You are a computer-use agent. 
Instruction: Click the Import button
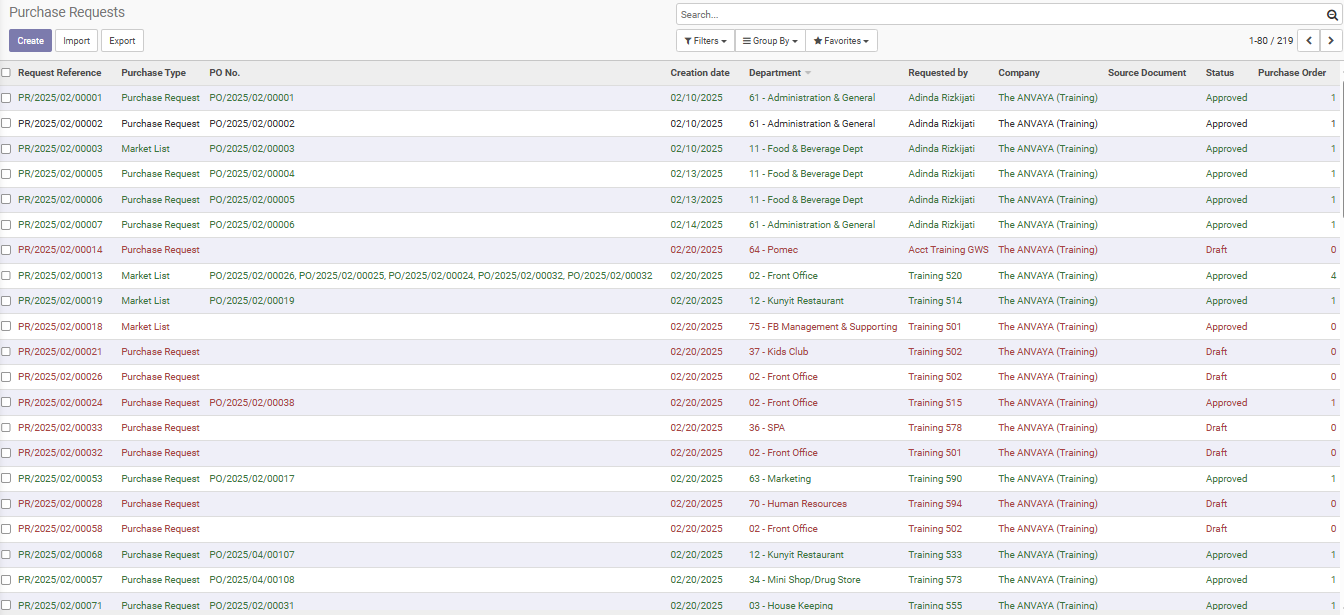tap(76, 41)
